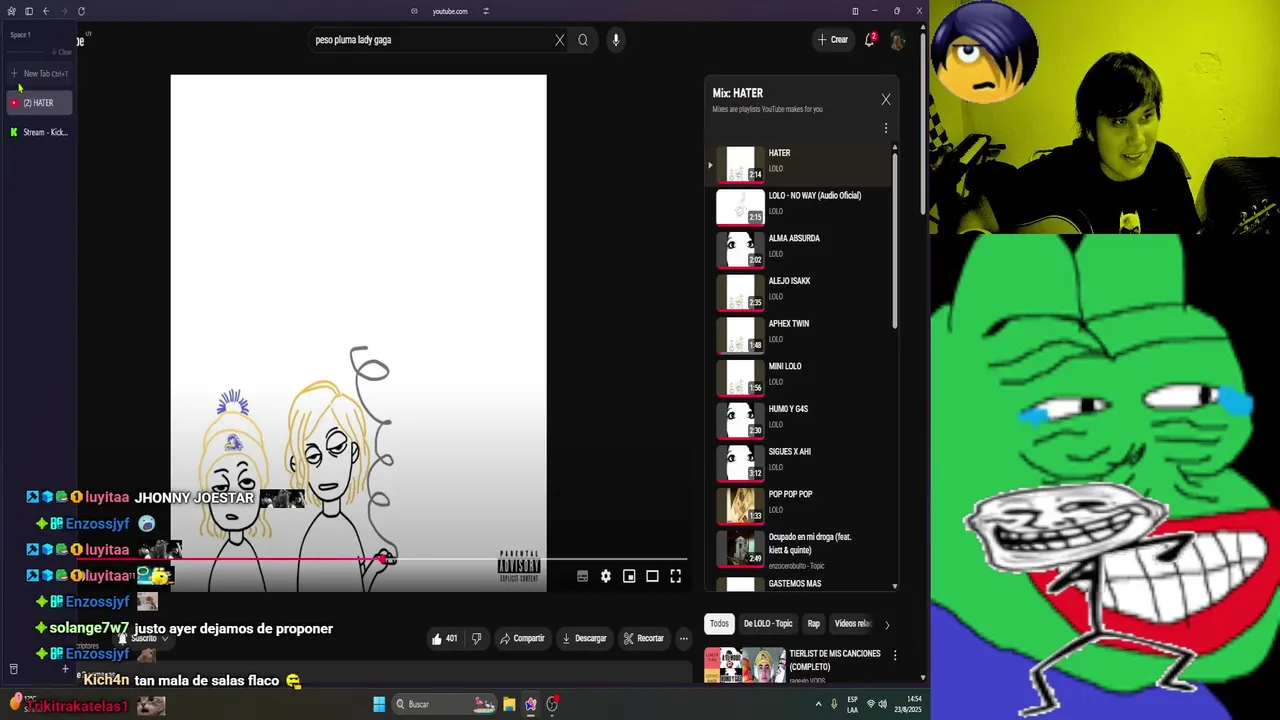Image resolution: width=1280 pixels, height=720 pixels.
Task: Switch to the (2) HATER tab
Action: pyautogui.click(x=40, y=103)
